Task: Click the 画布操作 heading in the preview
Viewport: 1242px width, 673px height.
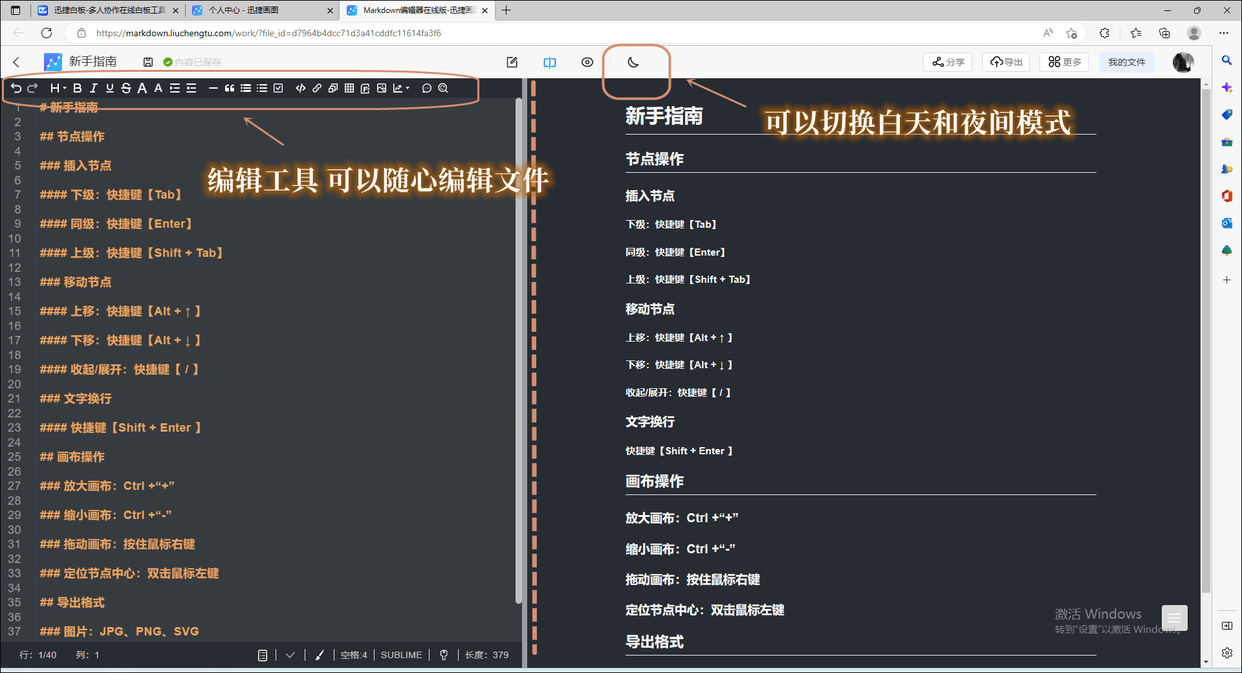Action: [655, 481]
